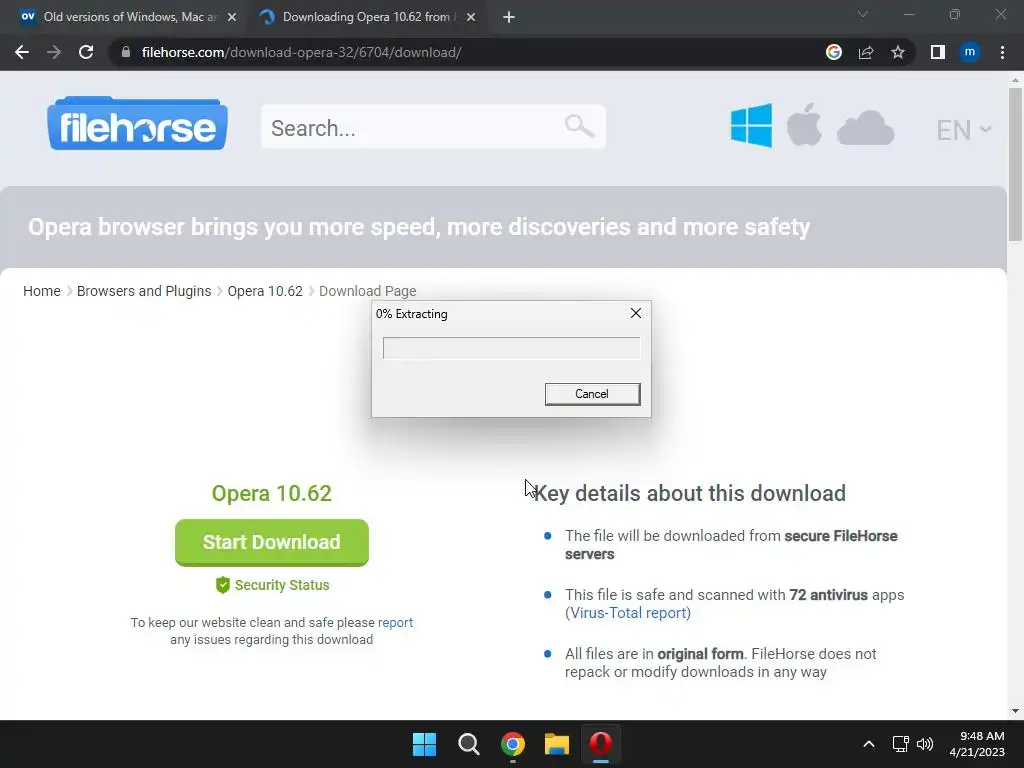Cancel the extraction dialog
Screen dimensions: 1024x768
(x=592, y=394)
